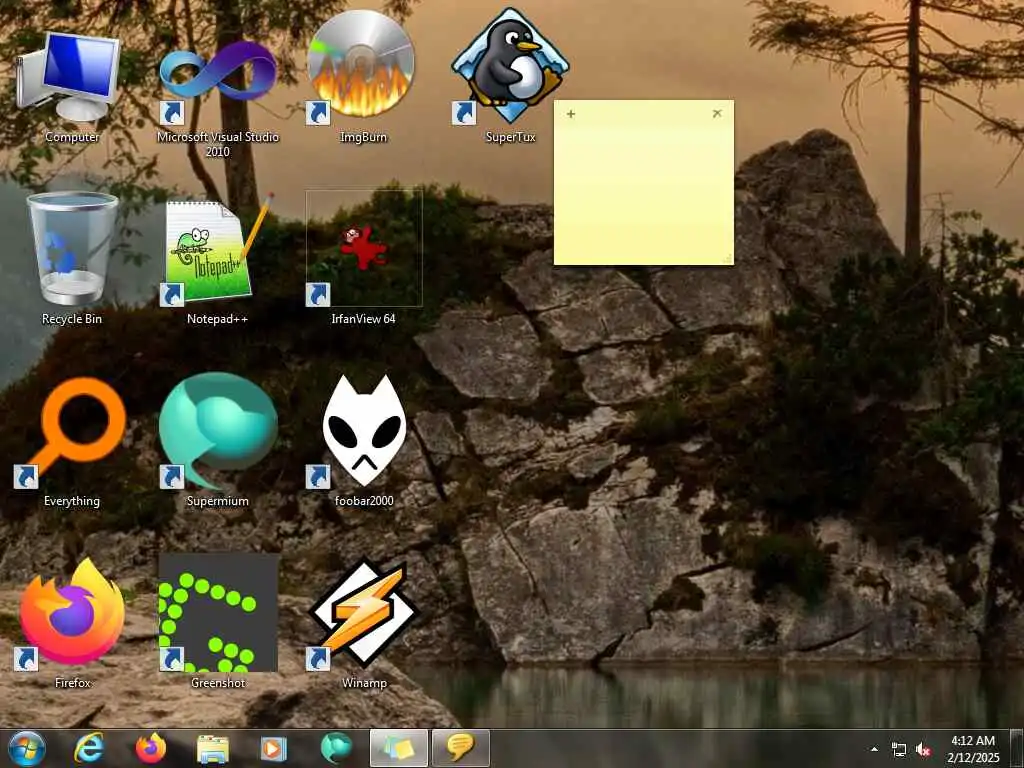
Task: Select the "Recycle Bin" label text
Action: (72, 319)
